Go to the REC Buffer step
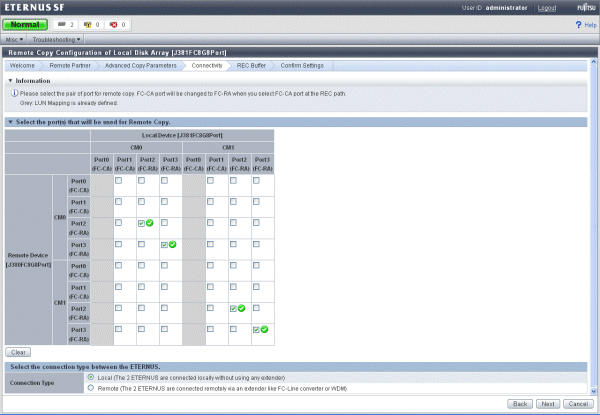600x415 pixels. (251, 66)
